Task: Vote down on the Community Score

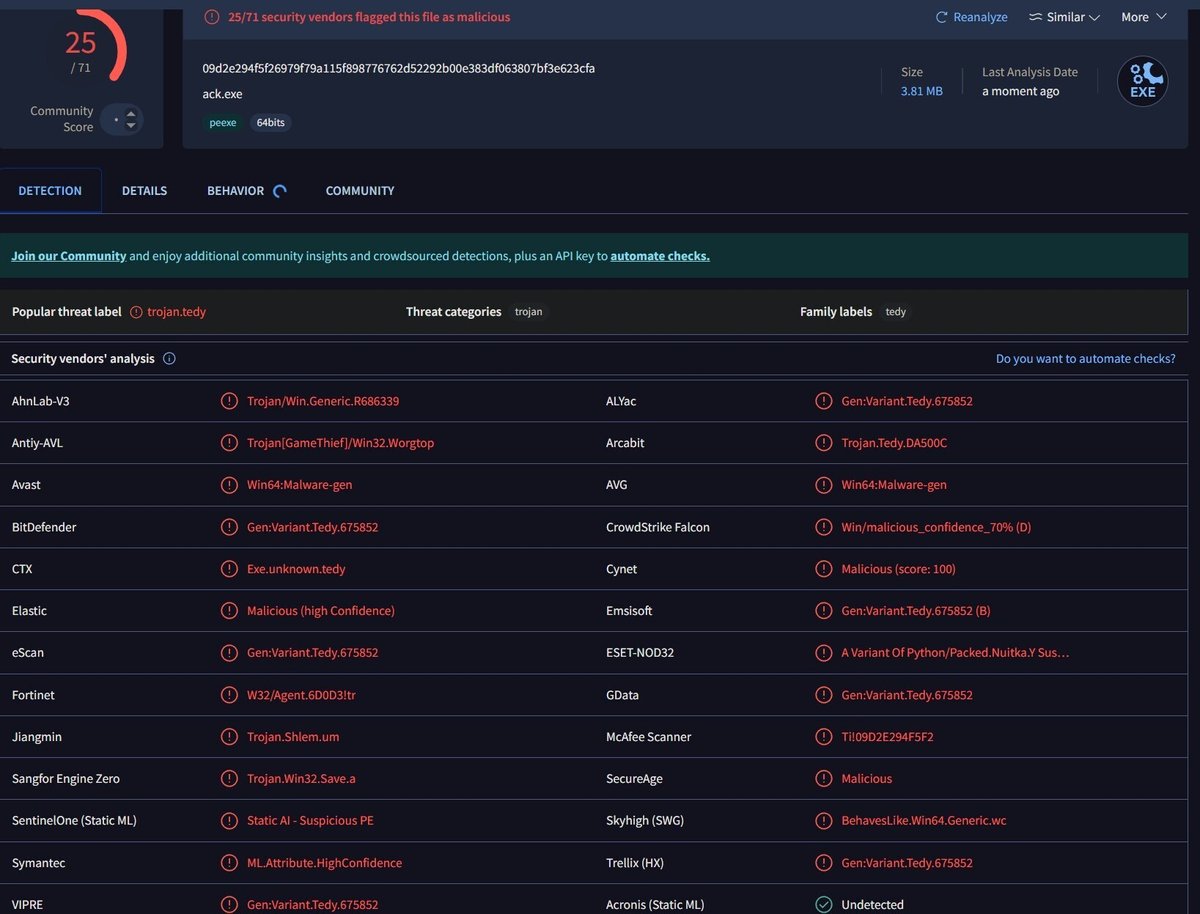Action: 131,127
